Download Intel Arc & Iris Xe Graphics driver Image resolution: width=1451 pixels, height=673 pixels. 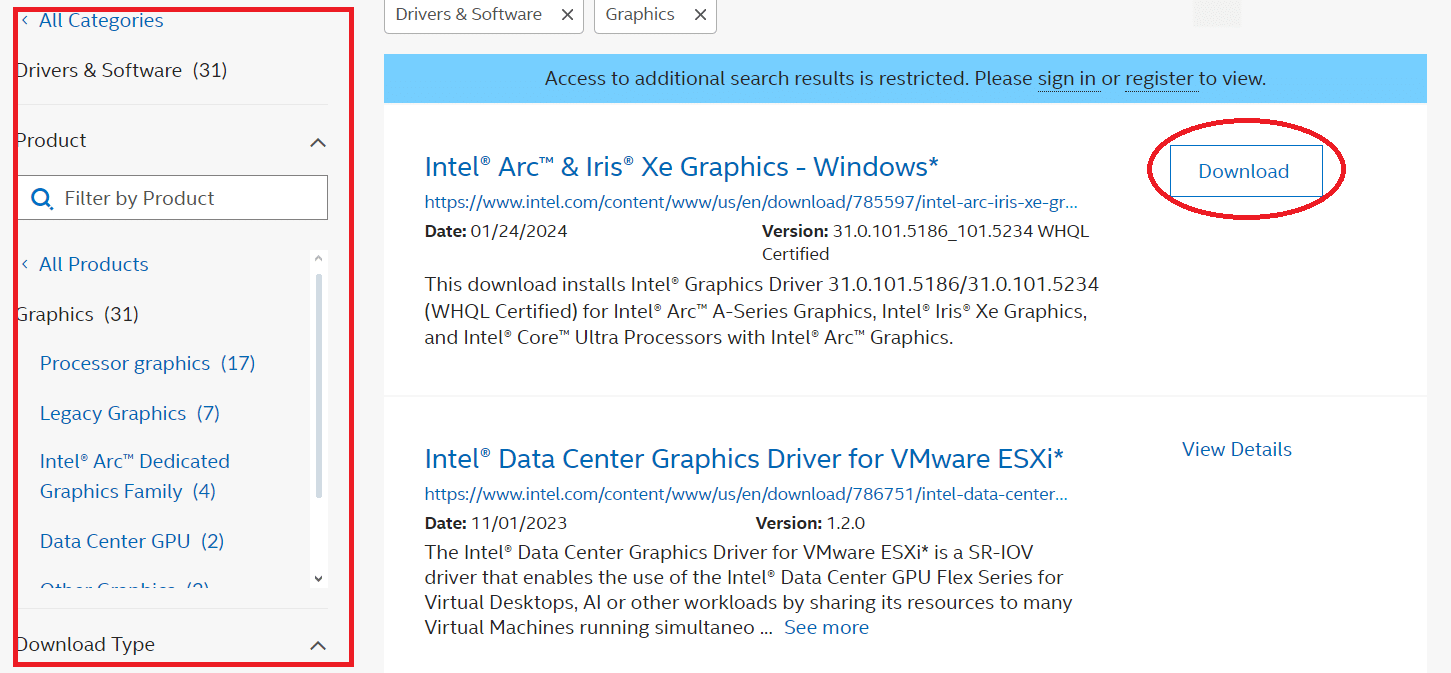coord(1243,171)
